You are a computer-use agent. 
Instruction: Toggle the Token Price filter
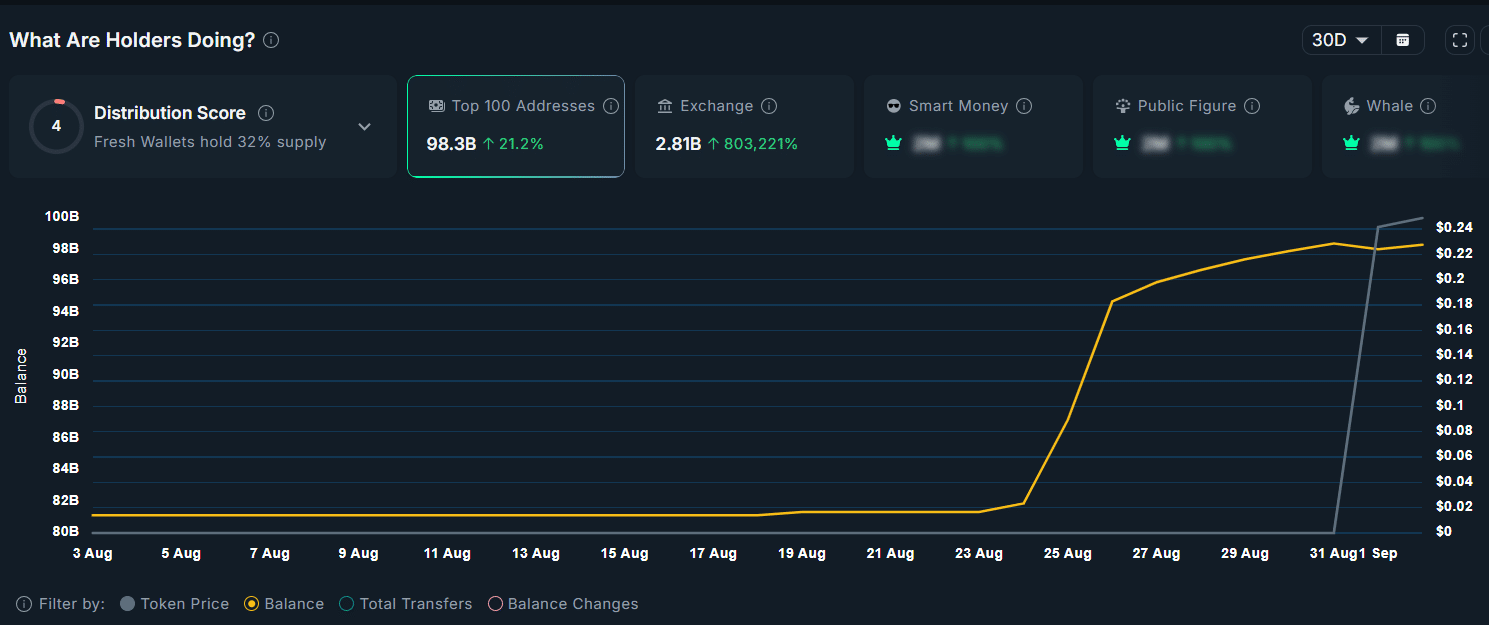[174, 604]
